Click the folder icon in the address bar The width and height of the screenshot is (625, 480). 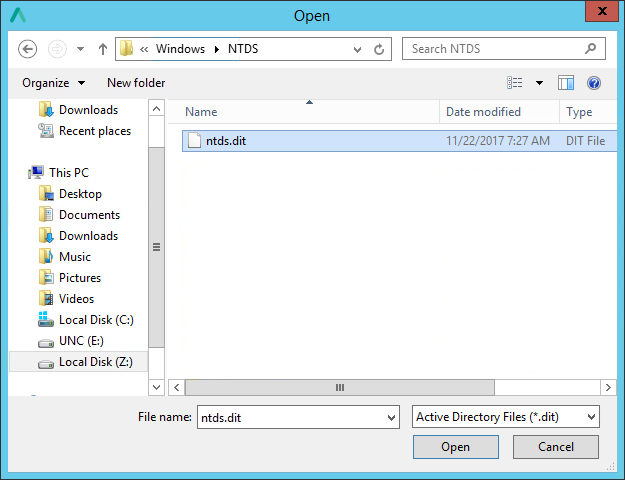coord(126,49)
